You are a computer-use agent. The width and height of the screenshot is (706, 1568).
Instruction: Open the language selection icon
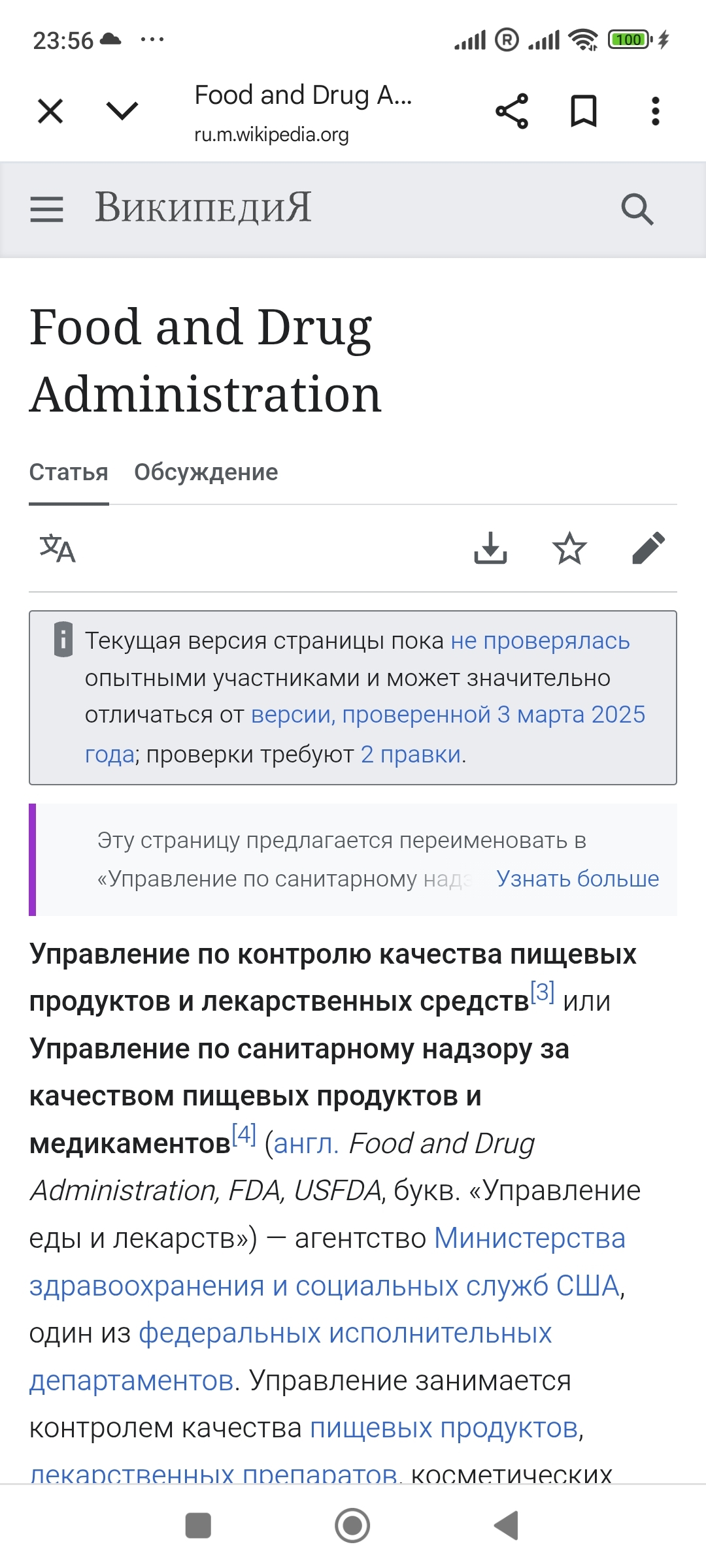[58, 548]
